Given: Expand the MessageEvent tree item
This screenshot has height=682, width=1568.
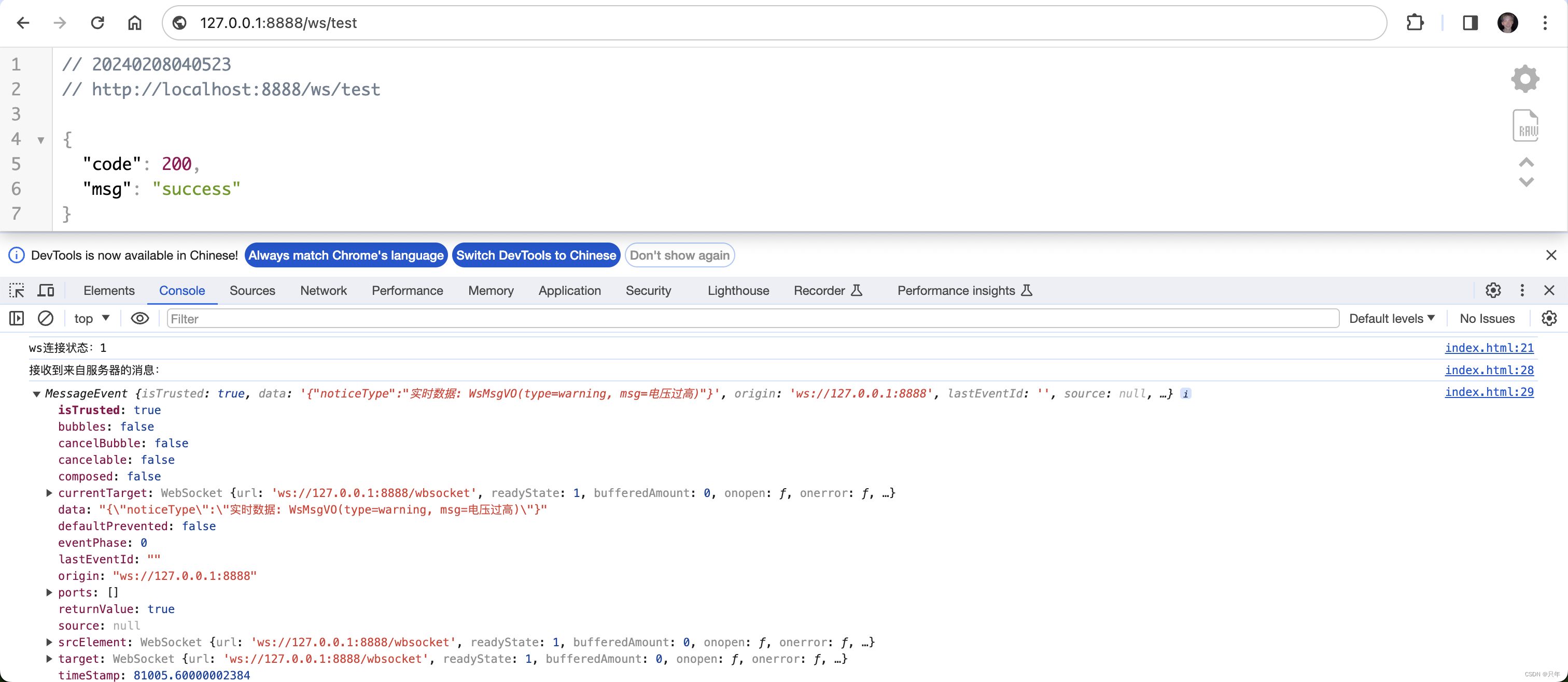Looking at the screenshot, I should pos(37,393).
